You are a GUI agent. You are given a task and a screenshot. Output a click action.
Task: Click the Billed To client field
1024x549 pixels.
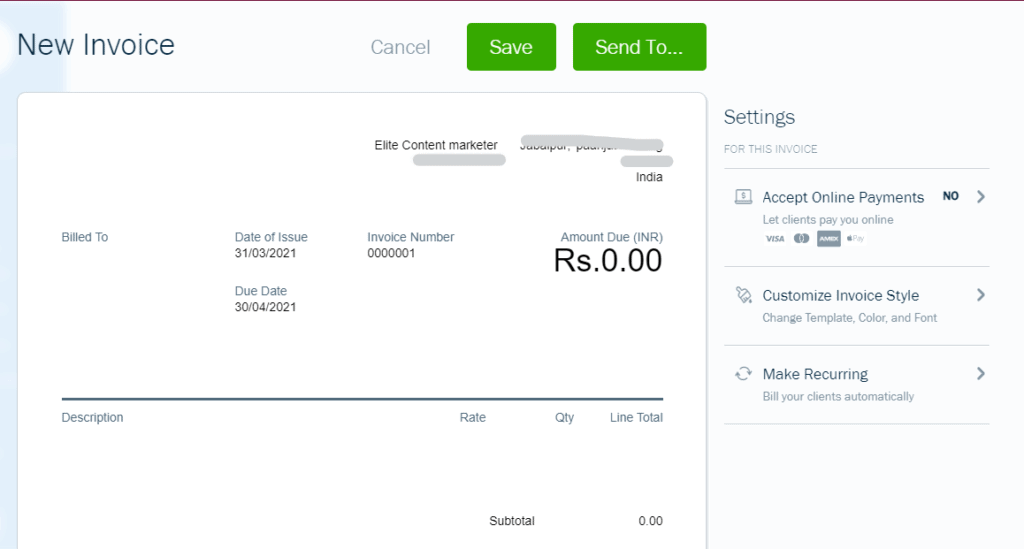tap(85, 238)
